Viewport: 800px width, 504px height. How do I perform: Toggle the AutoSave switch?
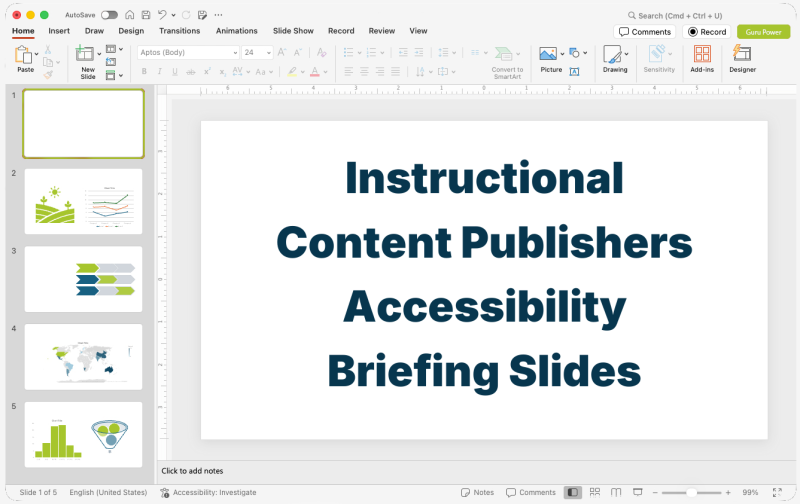coord(109,15)
